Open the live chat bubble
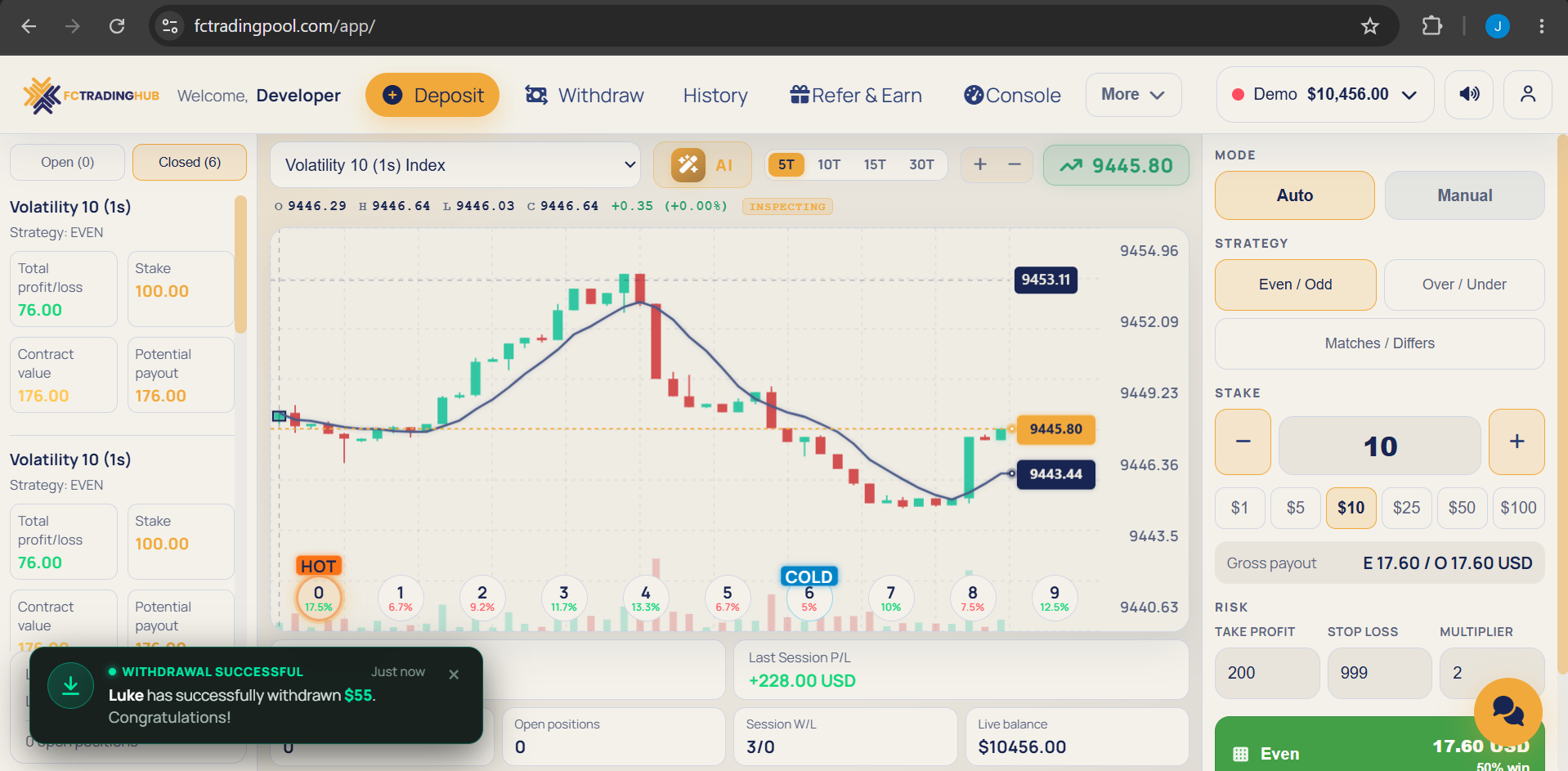The width and height of the screenshot is (1568, 771). [1508, 711]
